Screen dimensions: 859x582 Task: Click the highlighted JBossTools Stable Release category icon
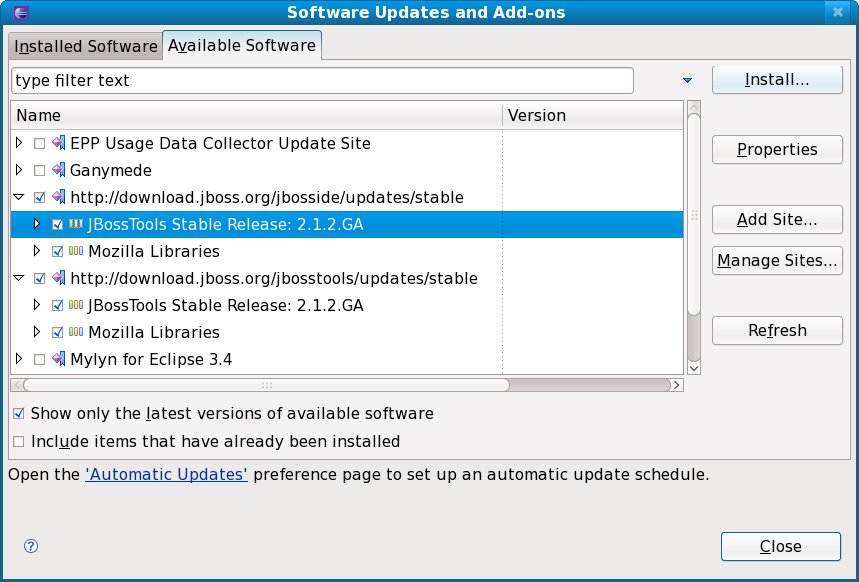pos(76,225)
